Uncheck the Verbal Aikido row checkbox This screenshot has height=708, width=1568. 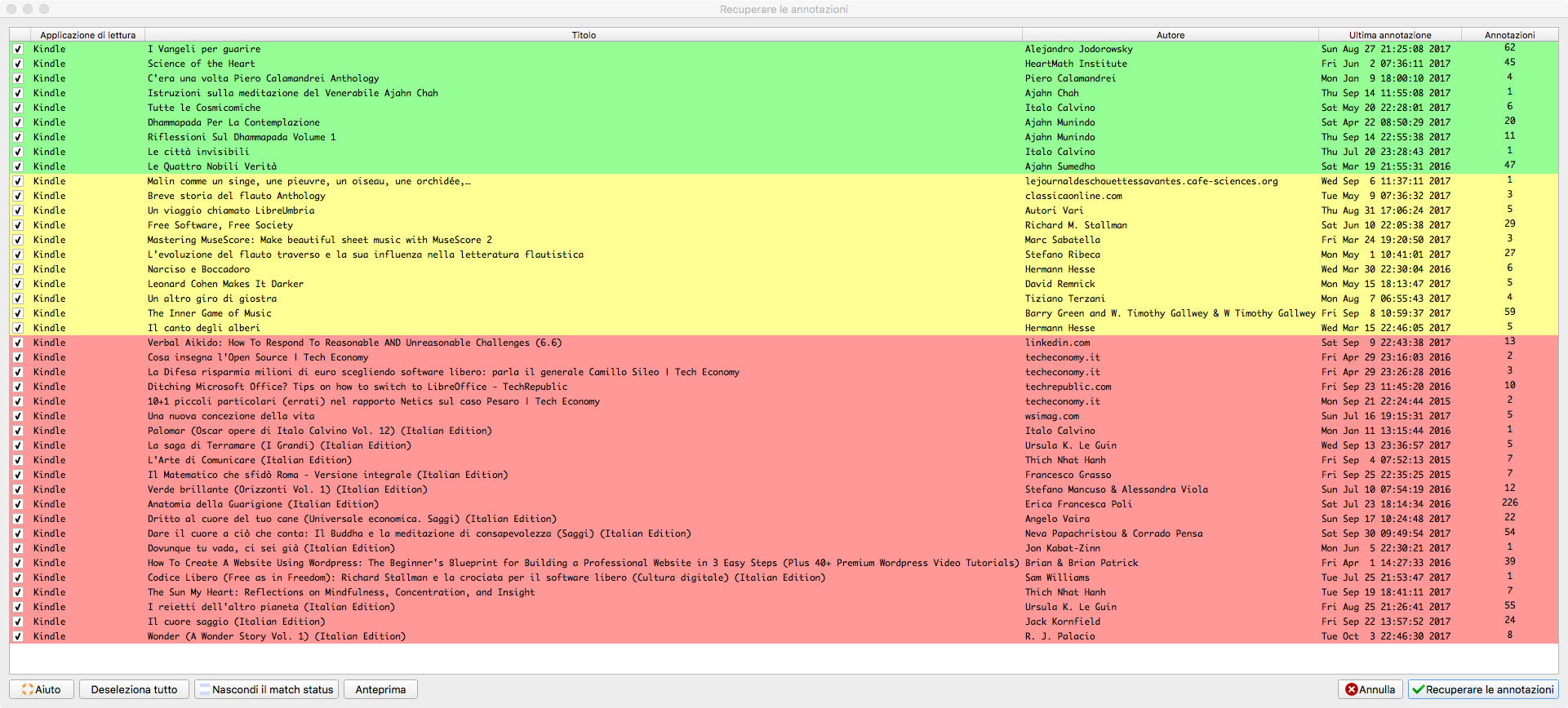[18, 343]
